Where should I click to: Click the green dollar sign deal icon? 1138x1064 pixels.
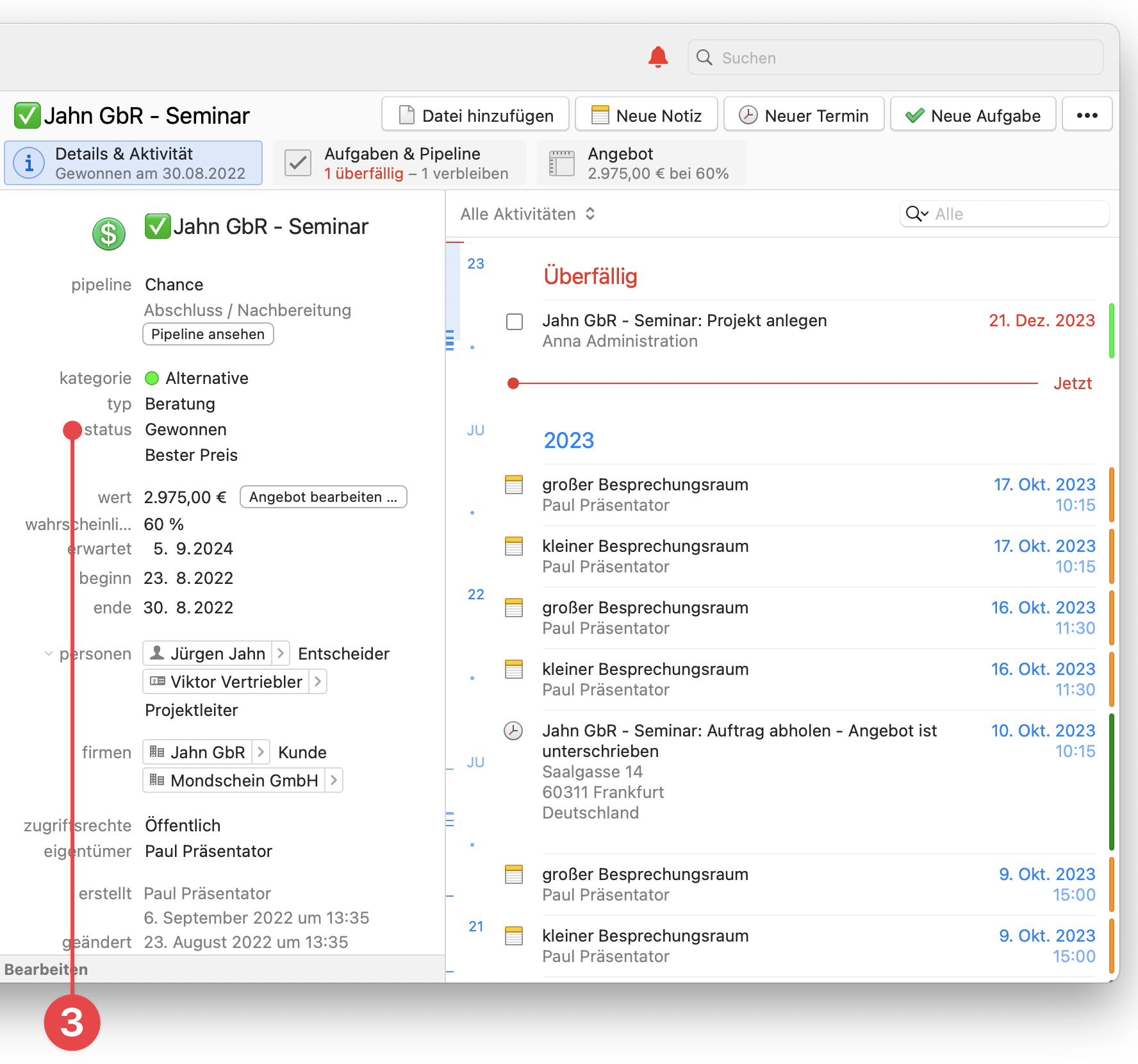108,234
